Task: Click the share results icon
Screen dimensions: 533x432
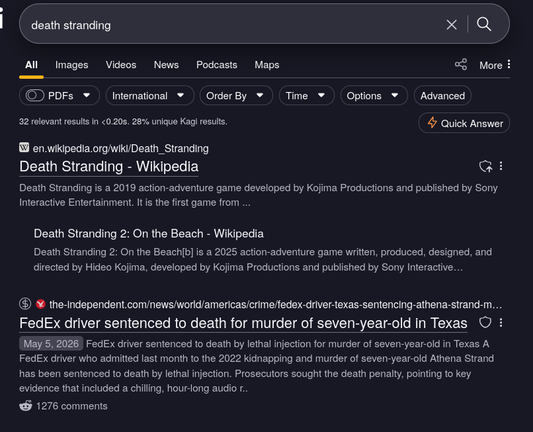Action: [x=461, y=64]
